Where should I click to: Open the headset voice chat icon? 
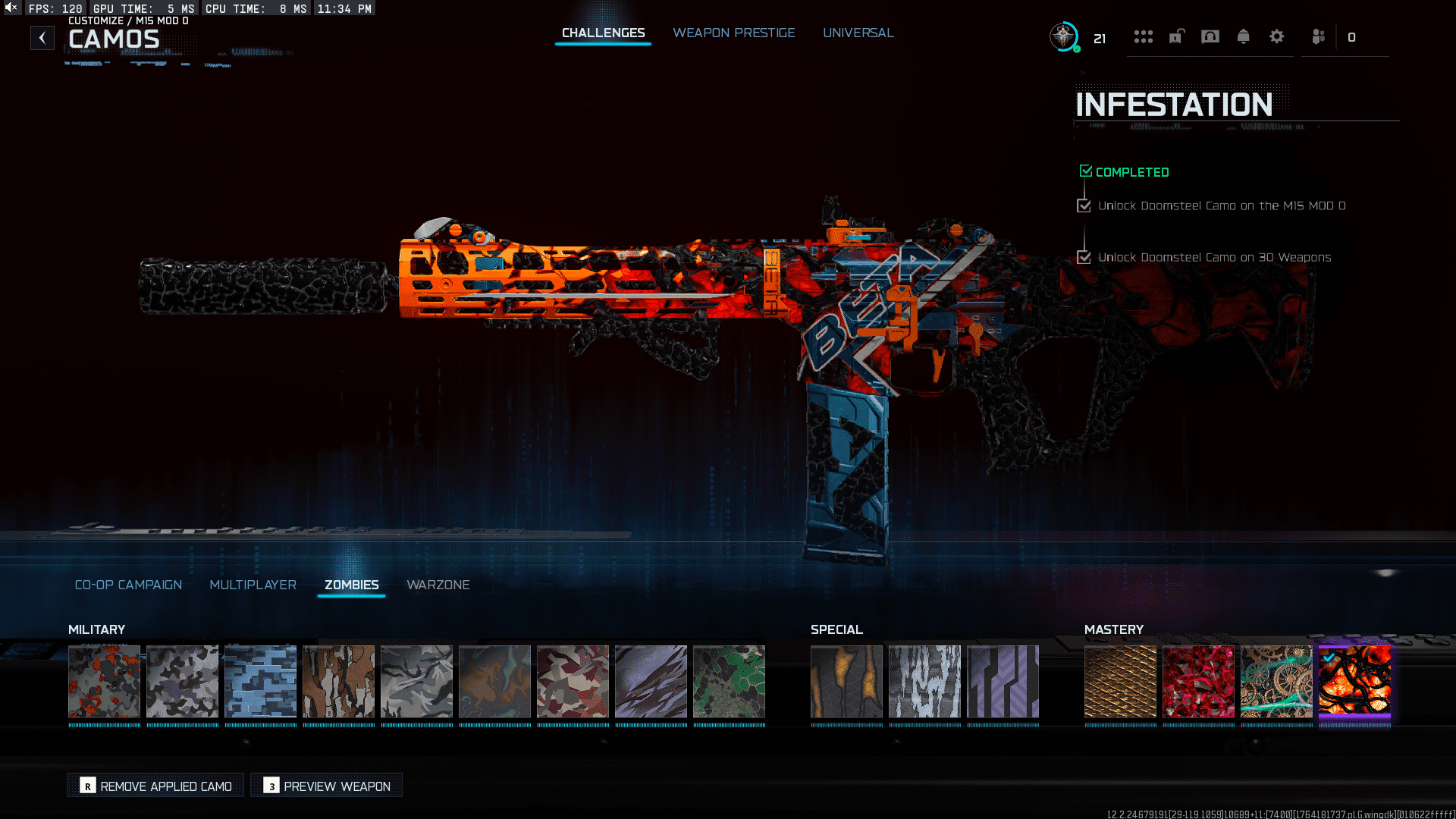(1210, 36)
